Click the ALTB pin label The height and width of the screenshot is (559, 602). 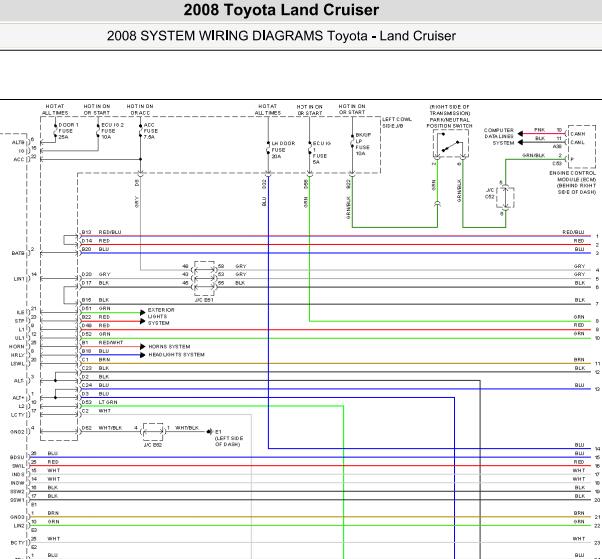pos(18,142)
